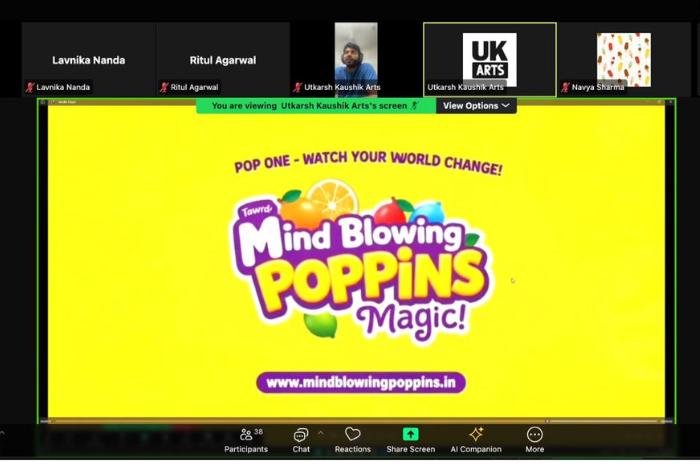
Task: Open the Participants panel
Action: click(x=246, y=440)
